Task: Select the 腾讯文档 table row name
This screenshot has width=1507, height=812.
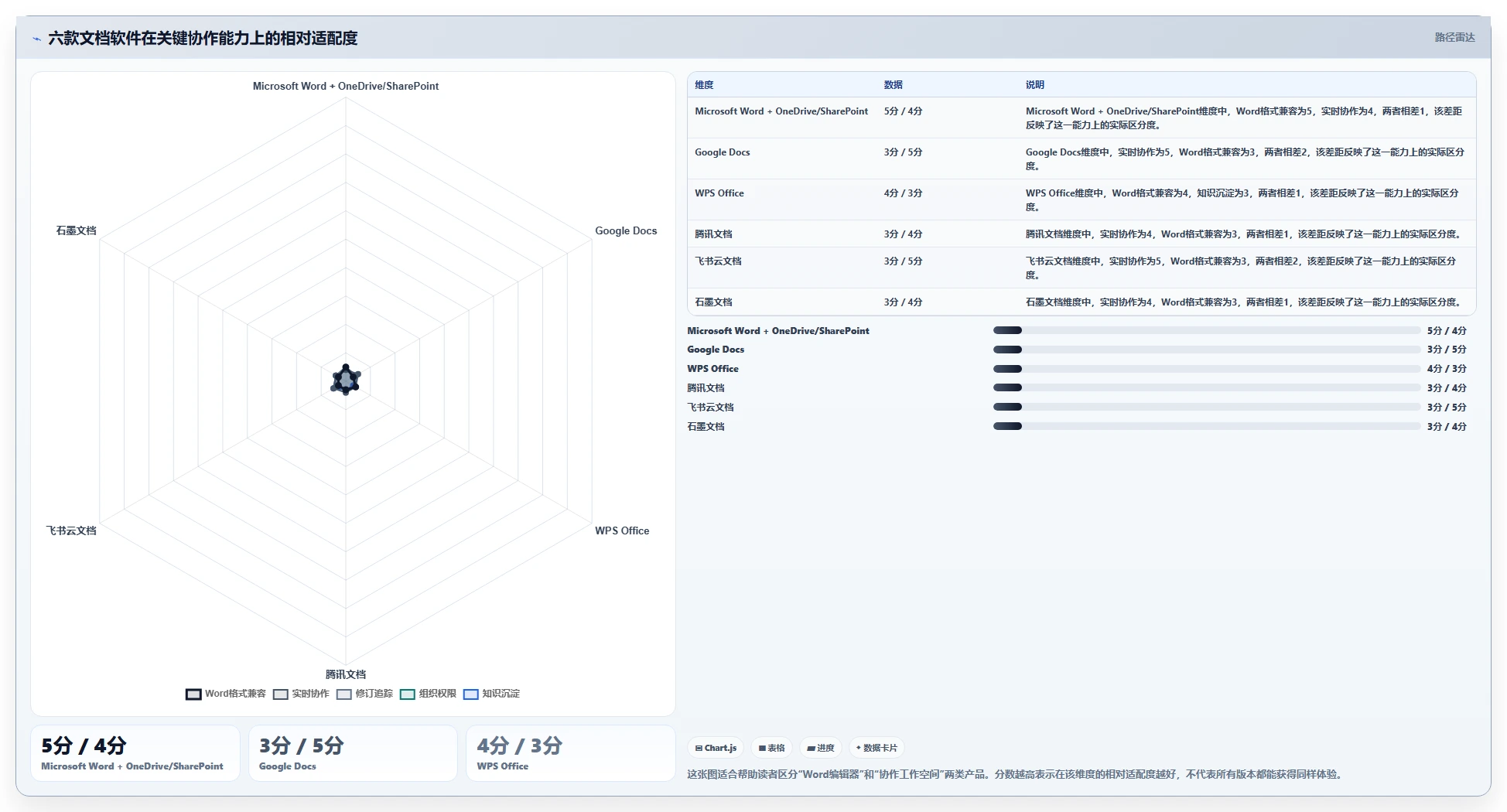Action: (x=713, y=234)
